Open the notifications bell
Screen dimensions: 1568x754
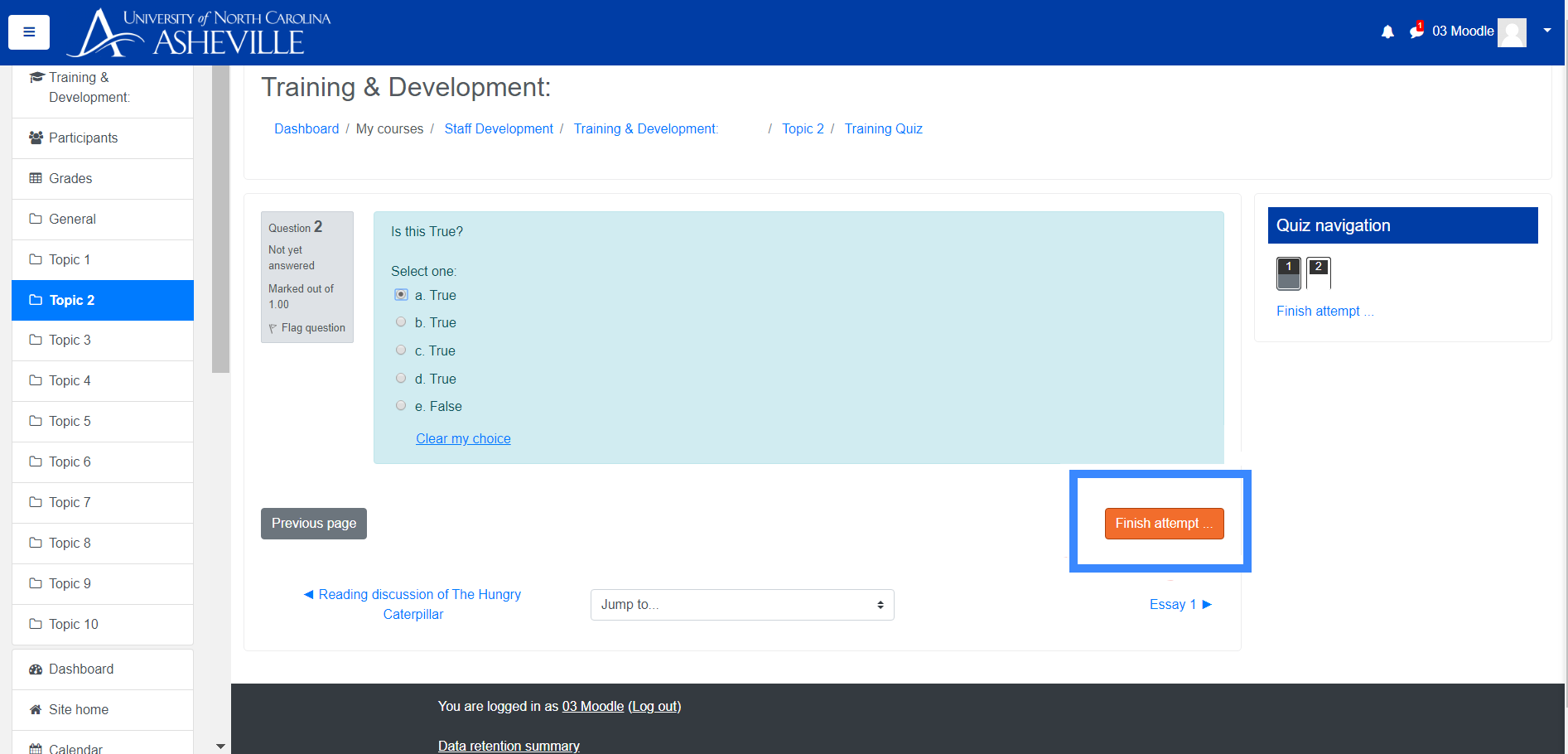1387,31
